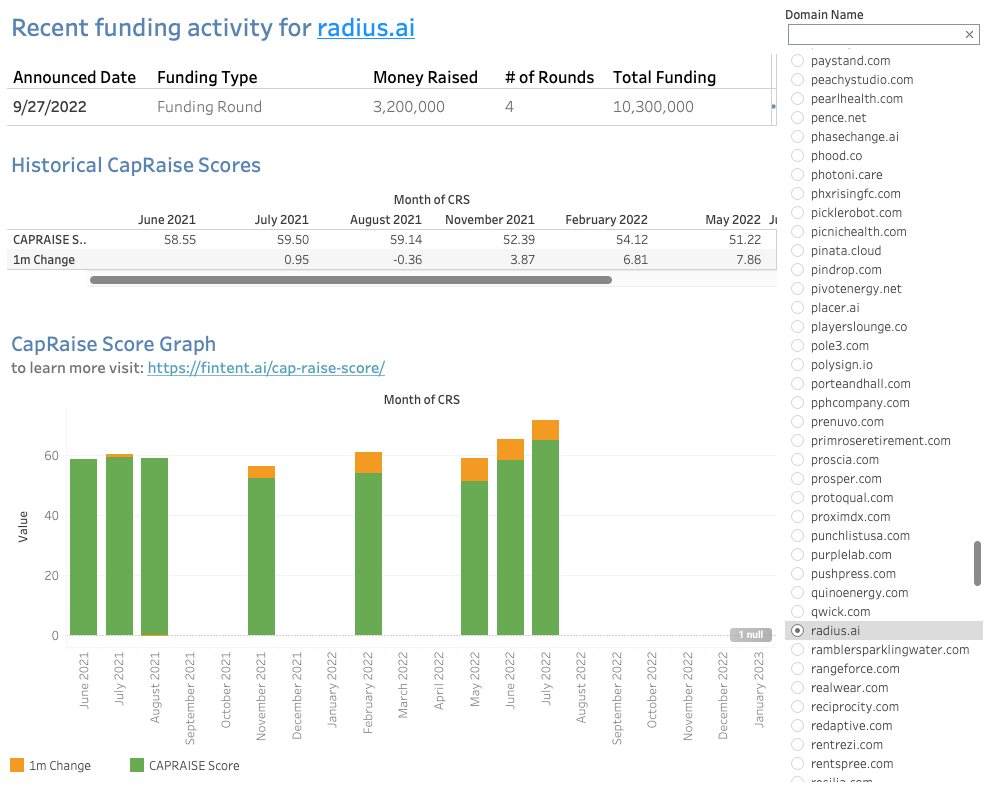Select the qwick.com domain option
Image resolution: width=994 pixels, height=791 pixels.
coord(797,611)
